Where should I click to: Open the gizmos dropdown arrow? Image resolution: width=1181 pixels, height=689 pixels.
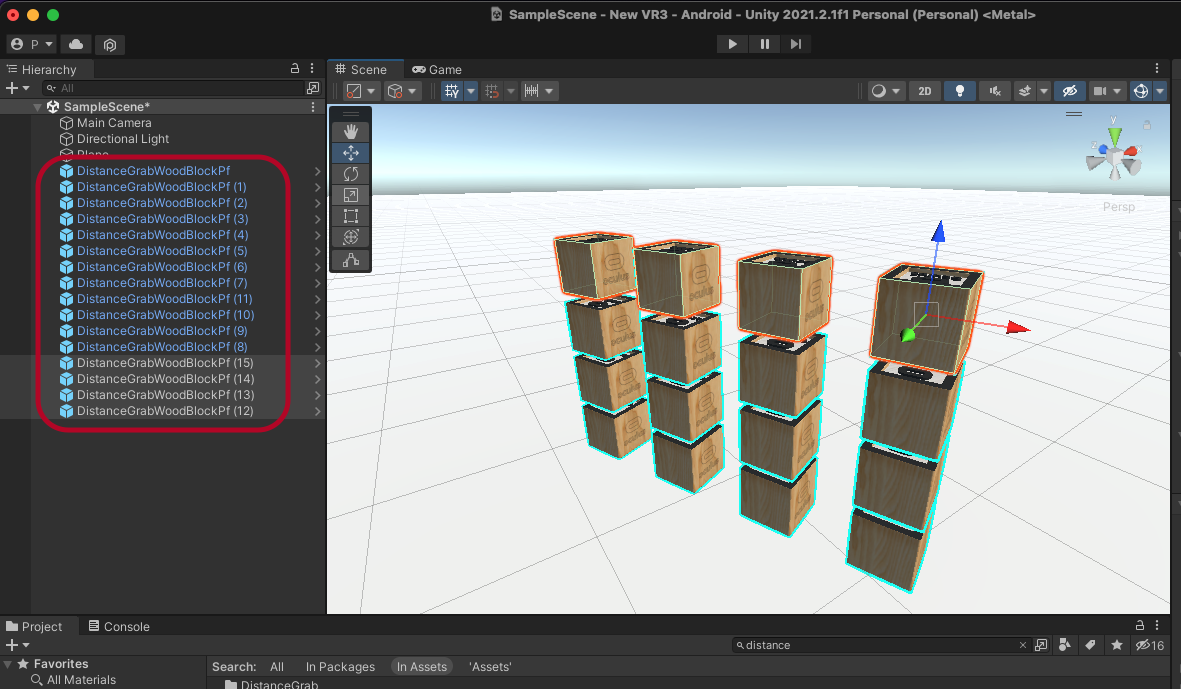click(1159, 91)
